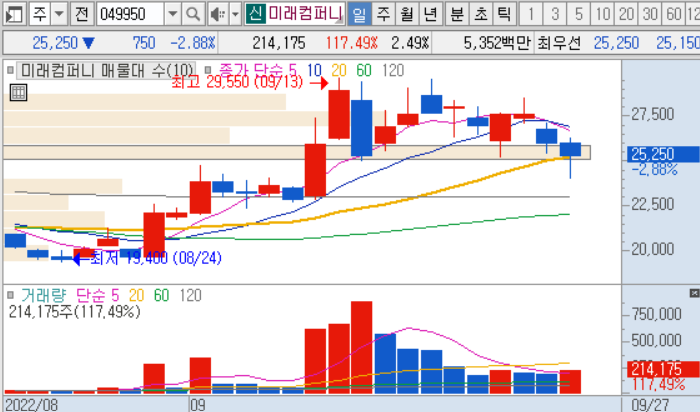Click the 22,500 price axis label
This screenshot has height=412, width=700.
click(x=652, y=204)
